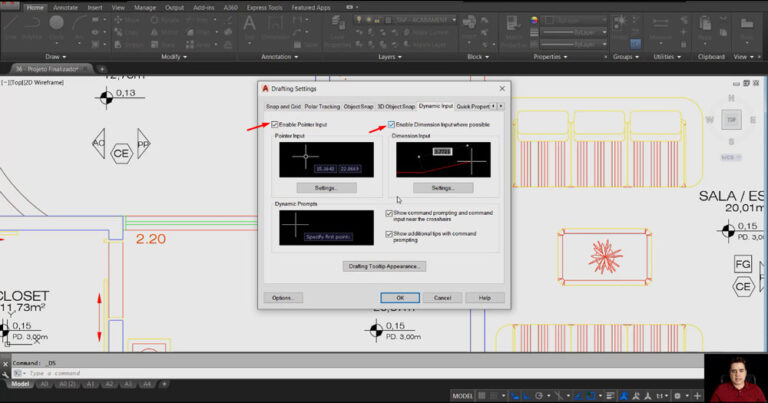Click the Group icon in Groups panel
The image size is (768, 403).
621,25
